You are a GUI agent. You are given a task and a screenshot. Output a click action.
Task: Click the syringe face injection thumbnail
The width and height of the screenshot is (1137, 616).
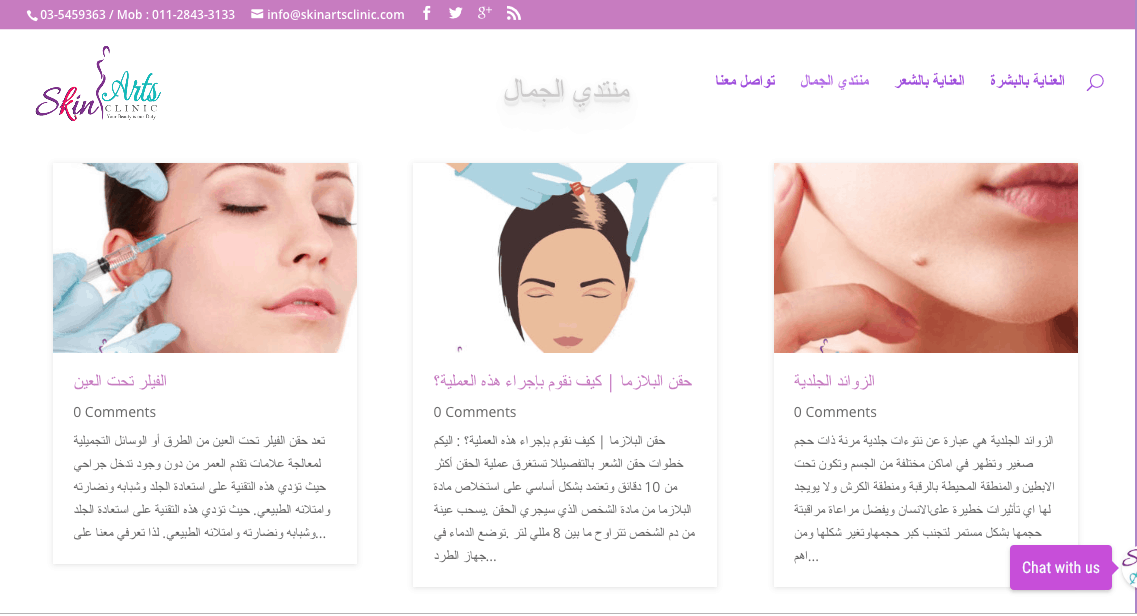205,258
